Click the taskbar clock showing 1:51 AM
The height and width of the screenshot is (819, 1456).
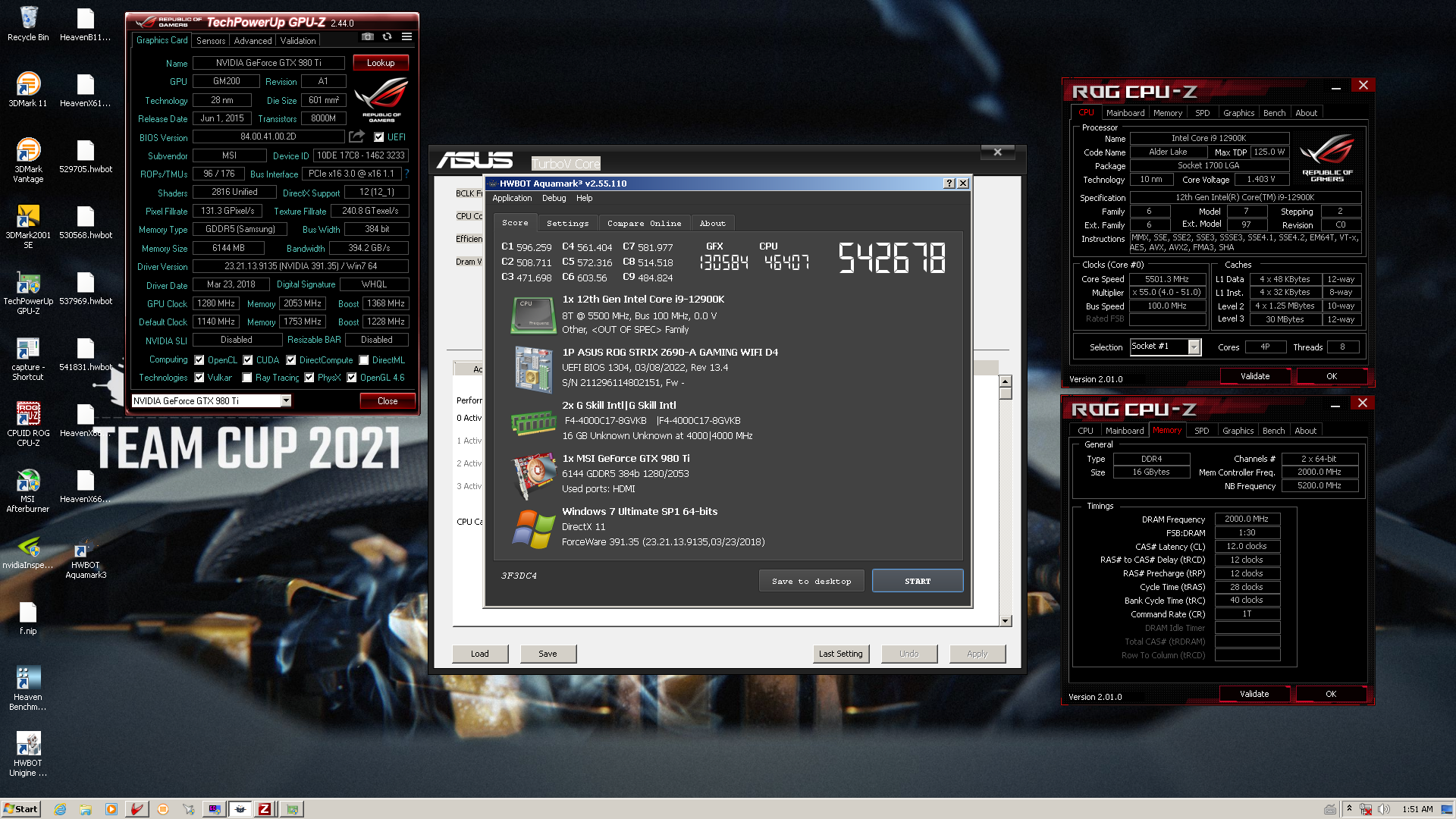point(1417,809)
